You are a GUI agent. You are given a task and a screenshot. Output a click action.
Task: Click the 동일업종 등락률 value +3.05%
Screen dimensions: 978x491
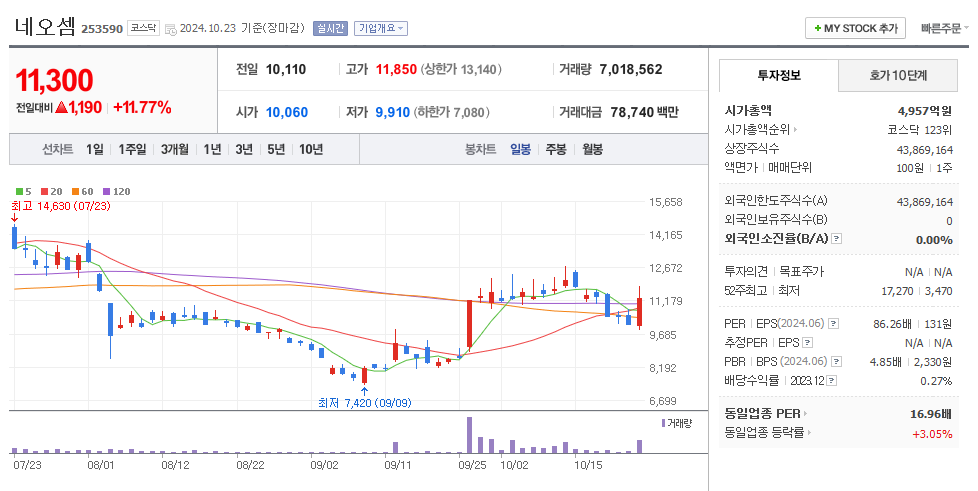tap(932, 434)
